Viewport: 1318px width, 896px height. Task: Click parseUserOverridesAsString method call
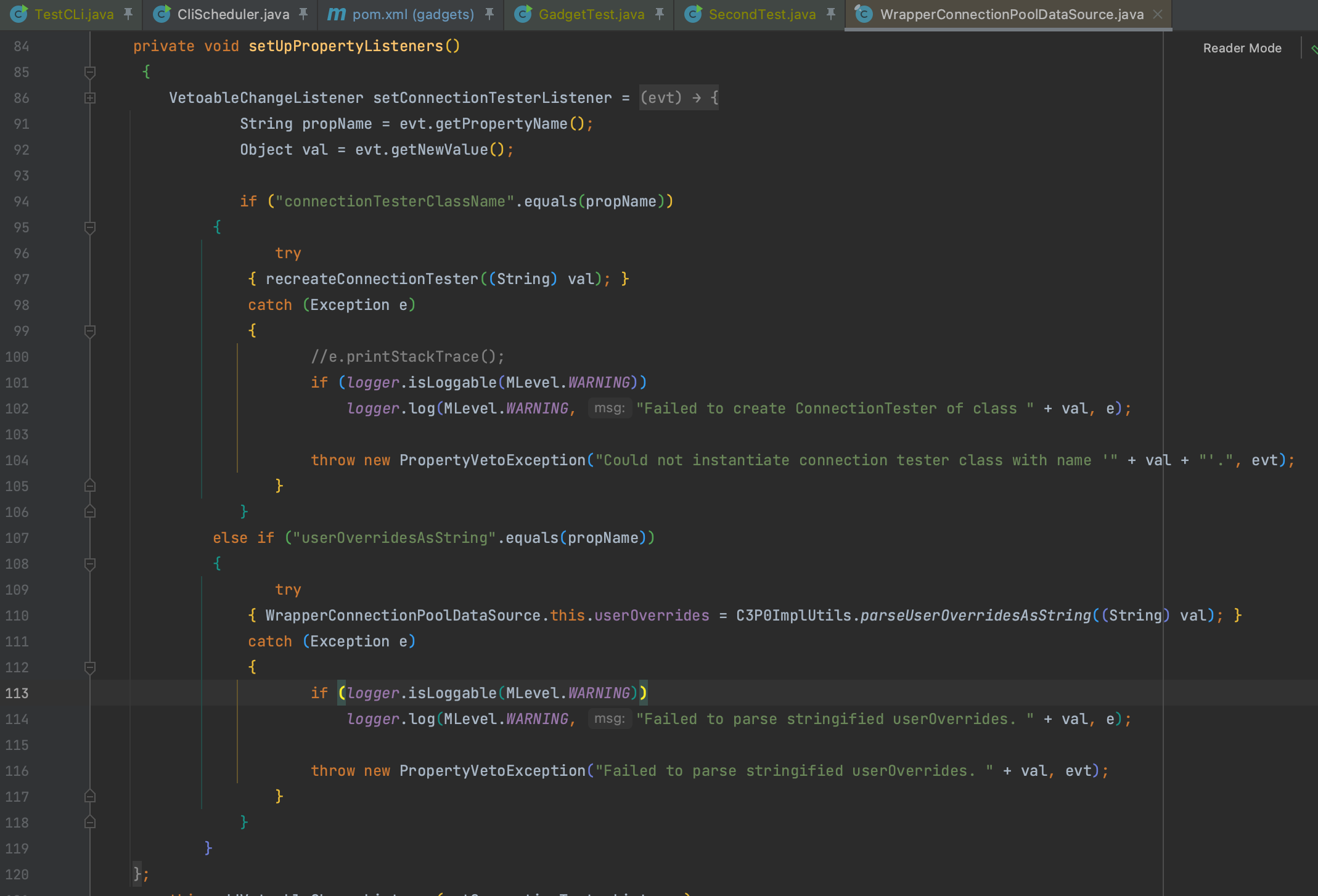pos(976,616)
